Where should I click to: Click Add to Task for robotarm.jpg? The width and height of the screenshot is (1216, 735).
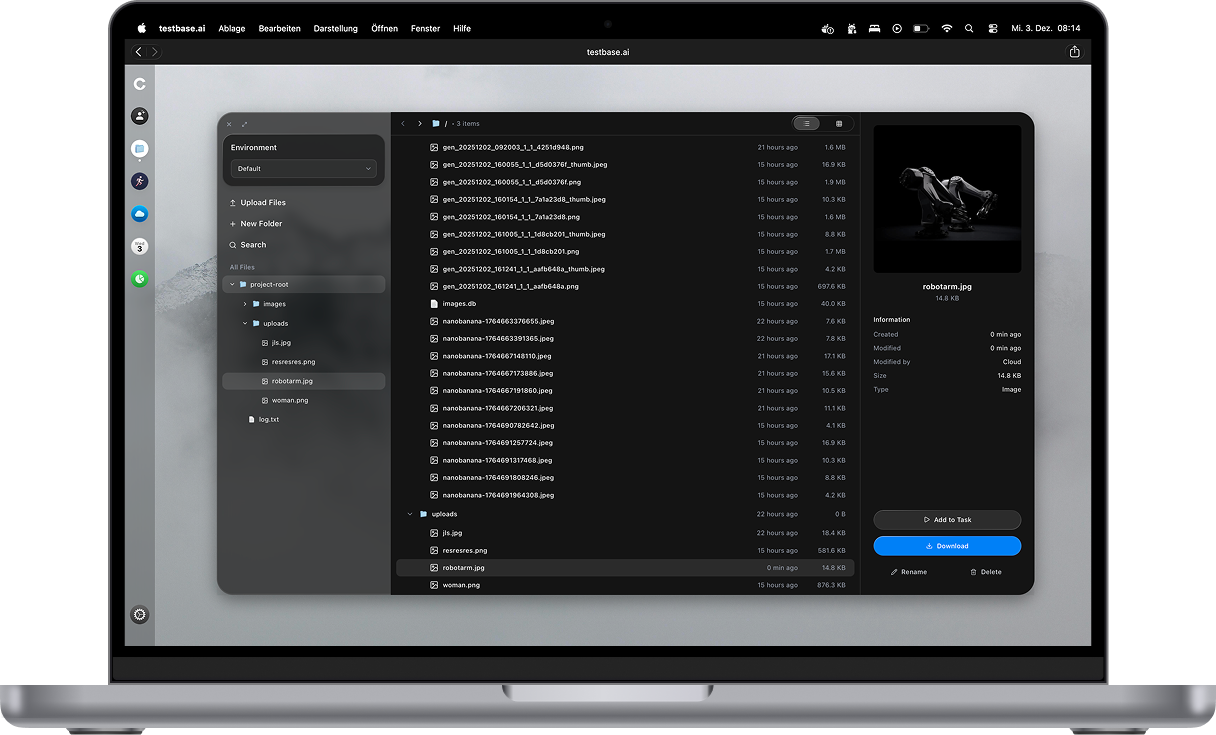click(946, 520)
